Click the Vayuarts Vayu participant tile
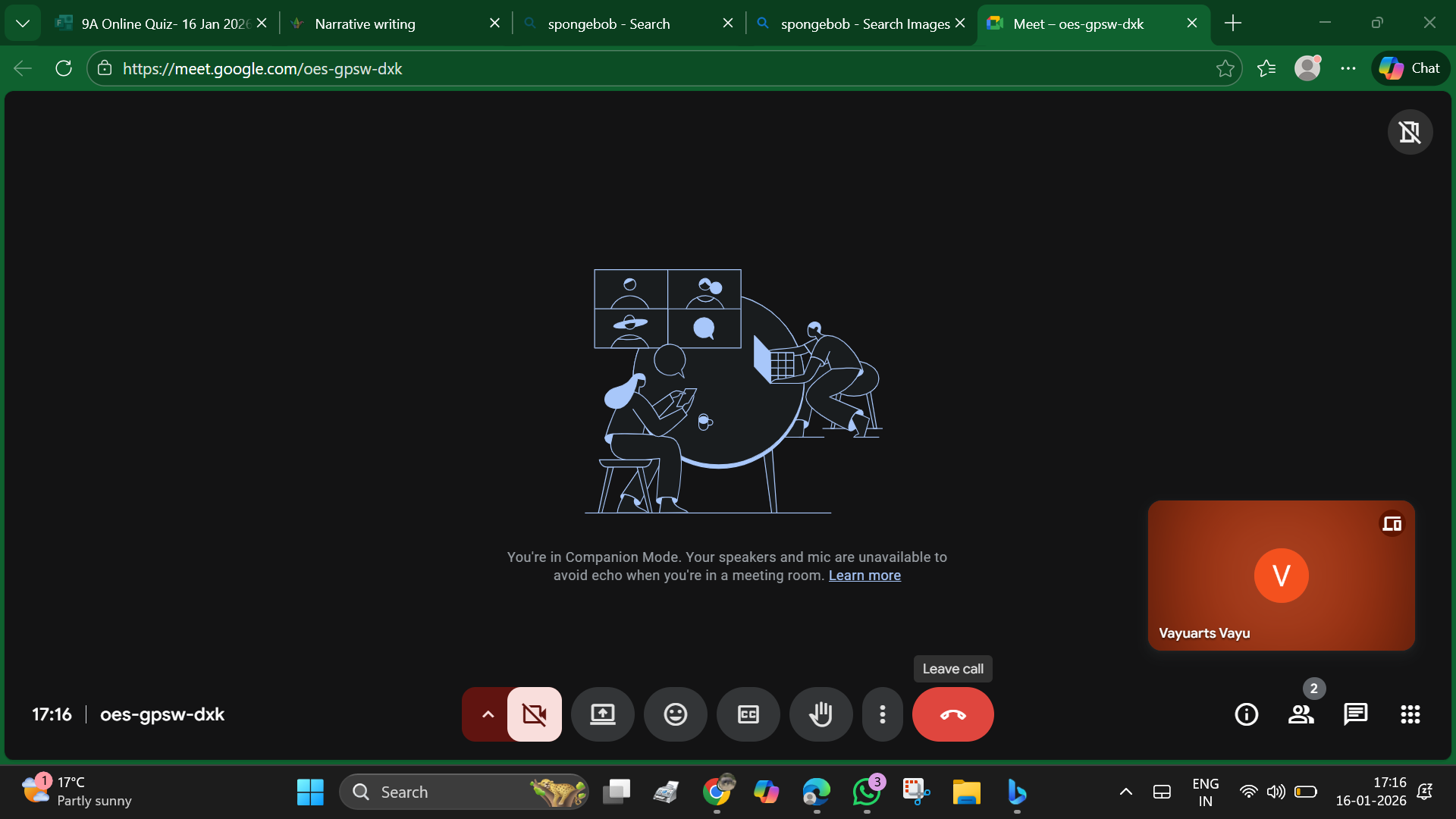The height and width of the screenshot is (819, 1456). (1281, 576)
